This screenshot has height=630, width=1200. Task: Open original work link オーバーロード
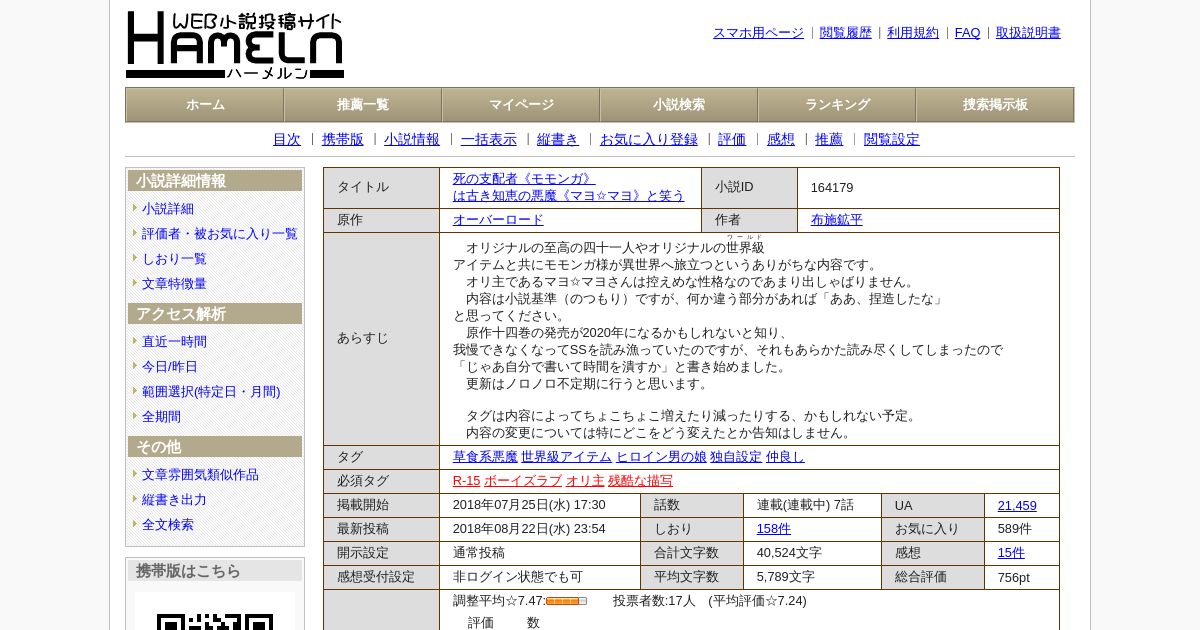pyautogui.click(x=498, y=220)
